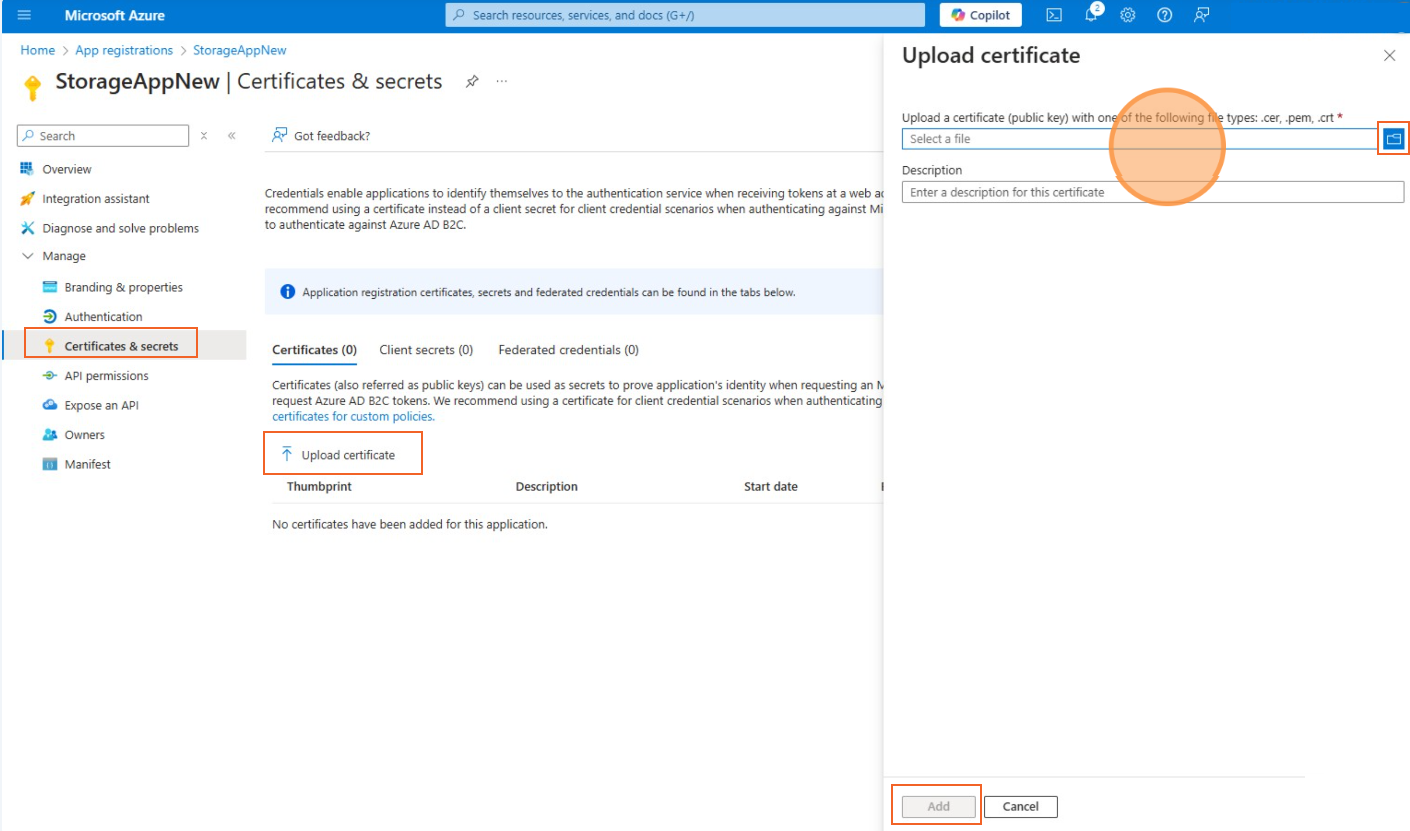
Task: Switch to the Client secrets tab
Action: (x=426, y=350)
